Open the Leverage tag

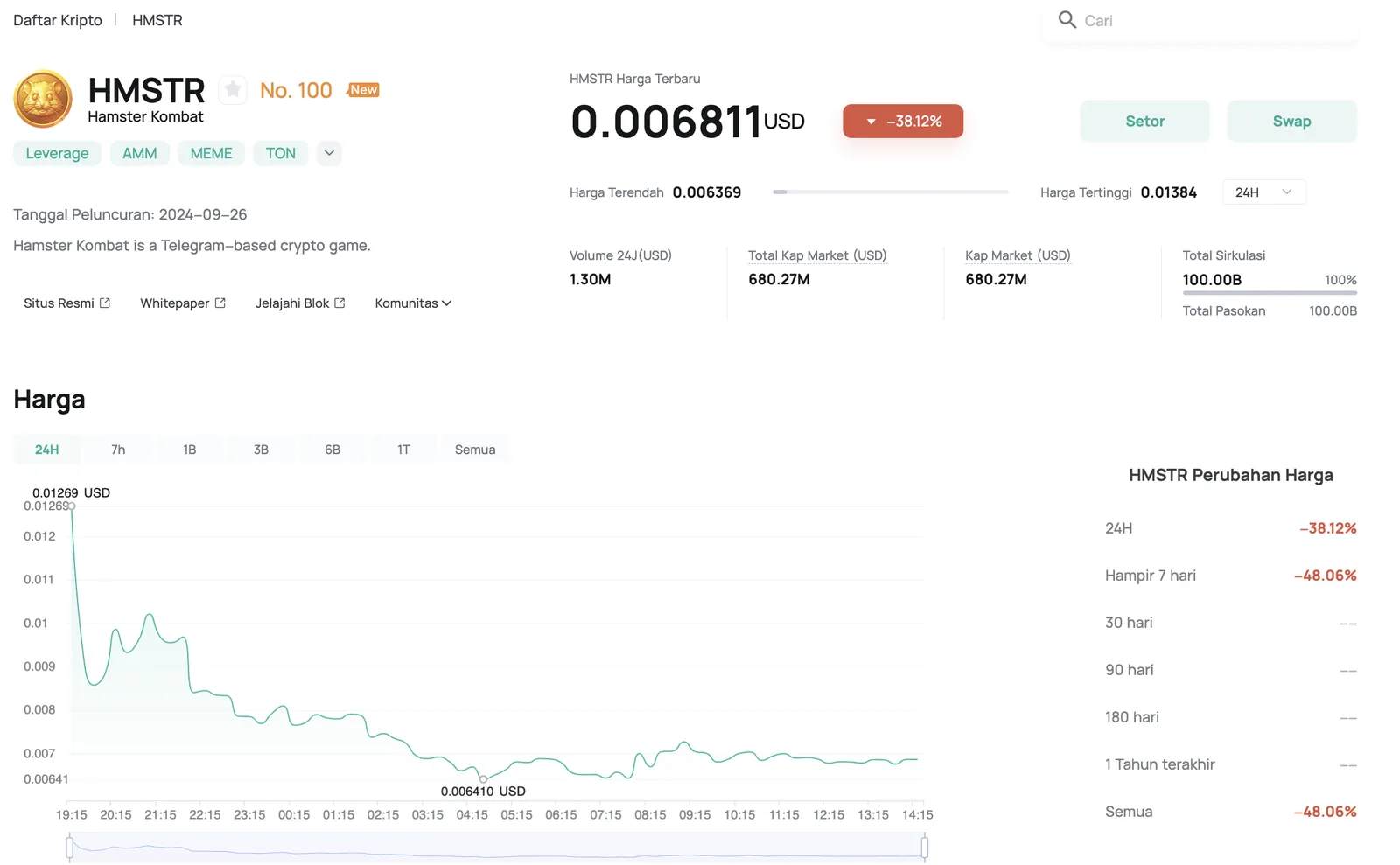[57, 153]
